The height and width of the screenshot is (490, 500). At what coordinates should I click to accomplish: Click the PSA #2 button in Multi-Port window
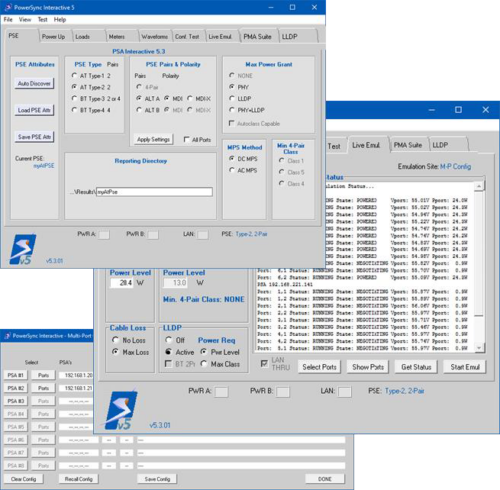tap(15, 388)
